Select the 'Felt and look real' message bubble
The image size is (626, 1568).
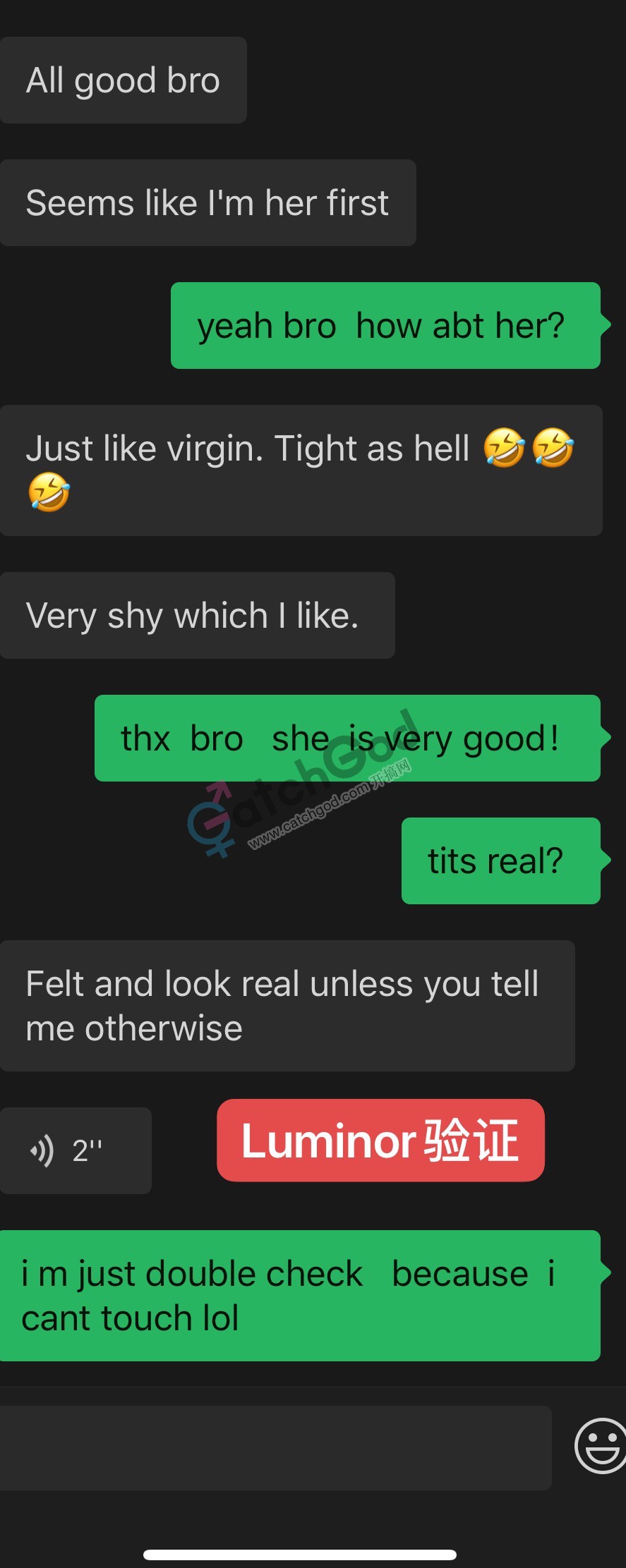[287, 1006]
